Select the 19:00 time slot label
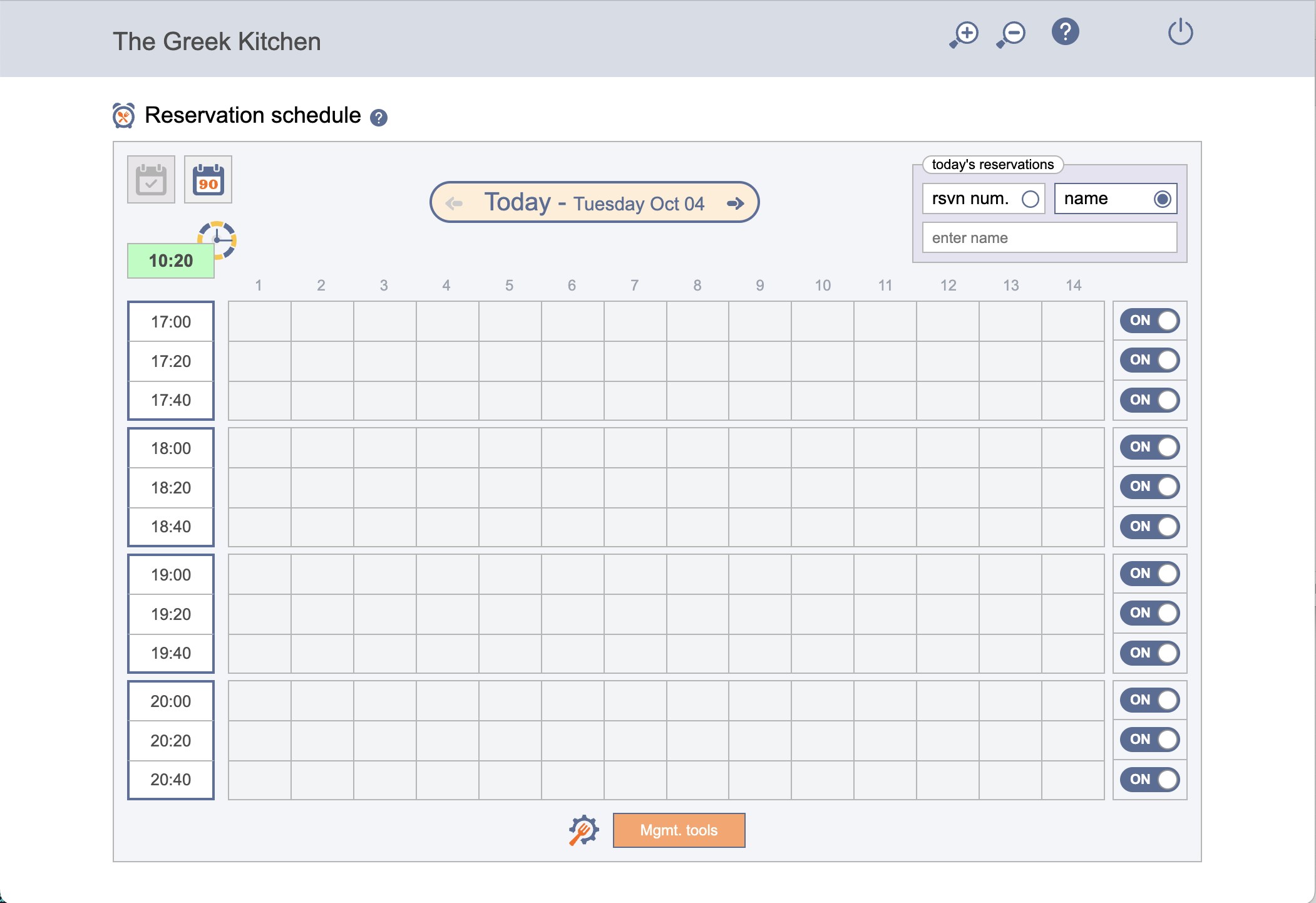 click(x=171, y=575)
